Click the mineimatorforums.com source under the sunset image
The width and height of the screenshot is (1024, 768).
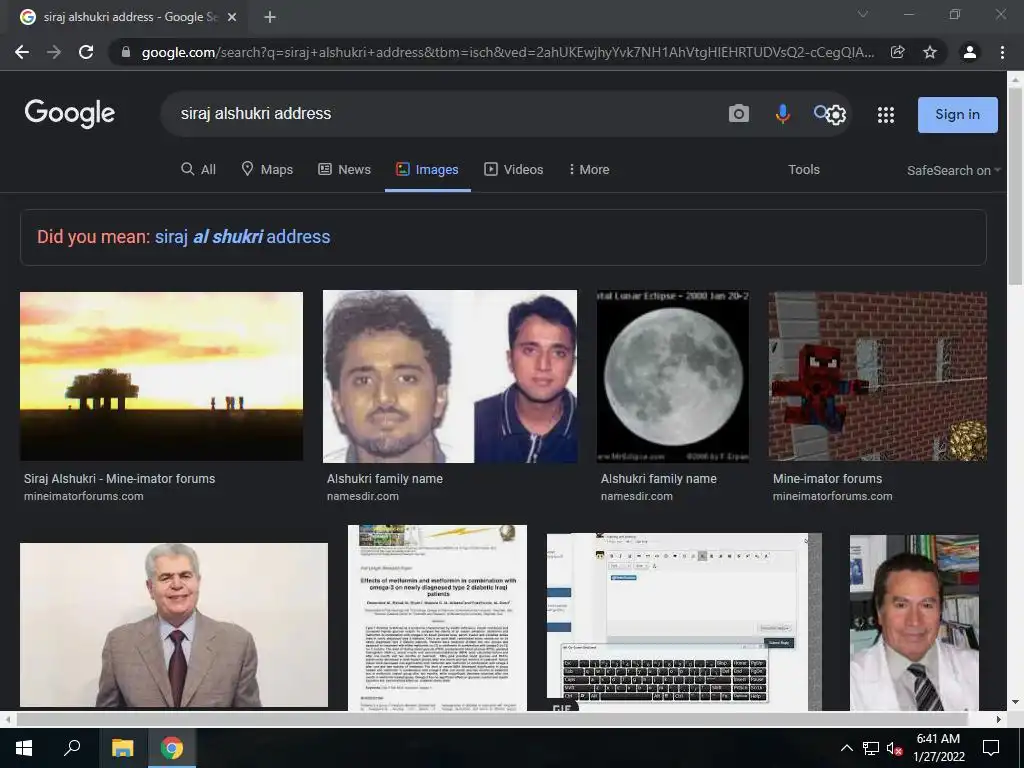click(x=84, y=496)
